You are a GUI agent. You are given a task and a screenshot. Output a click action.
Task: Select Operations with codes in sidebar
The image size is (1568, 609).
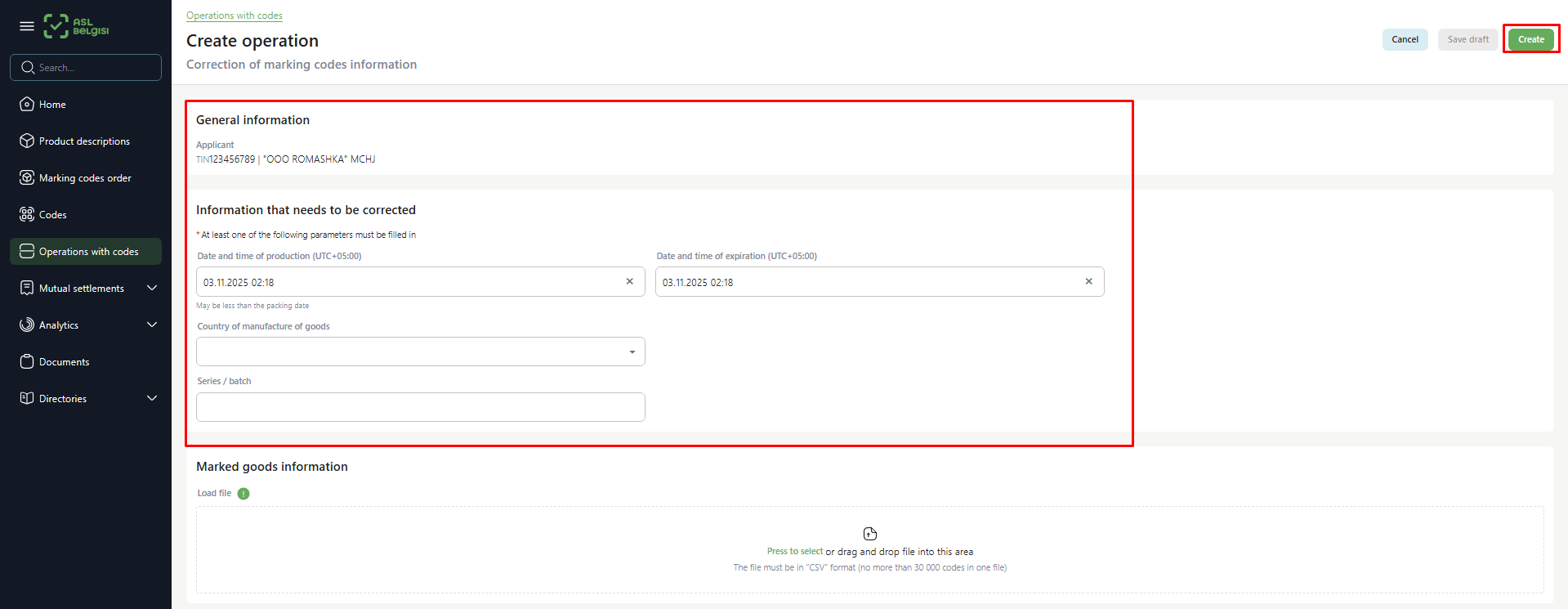tap(88, 251)
